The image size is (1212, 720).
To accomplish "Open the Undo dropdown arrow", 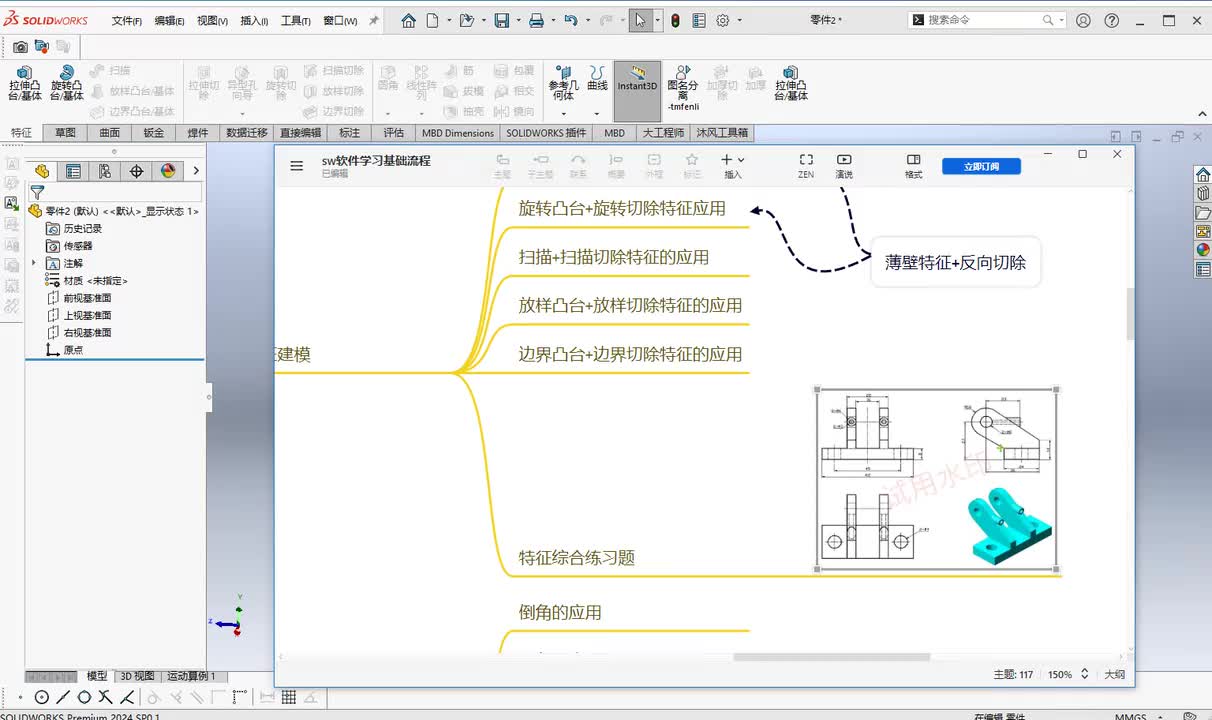I will 586,20.
